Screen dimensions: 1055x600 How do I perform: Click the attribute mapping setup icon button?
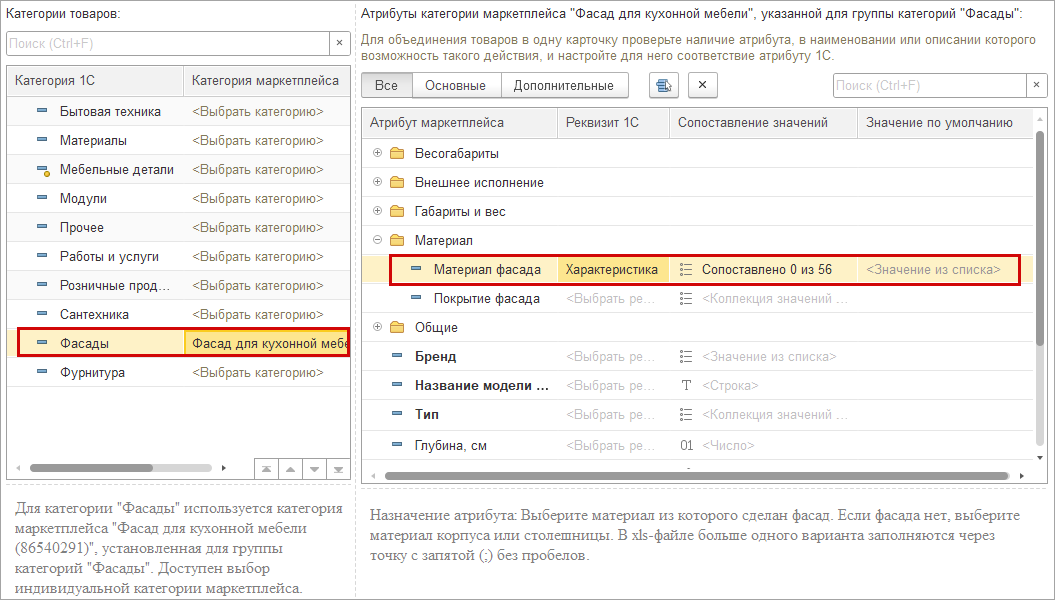click(x=662, y=85)
